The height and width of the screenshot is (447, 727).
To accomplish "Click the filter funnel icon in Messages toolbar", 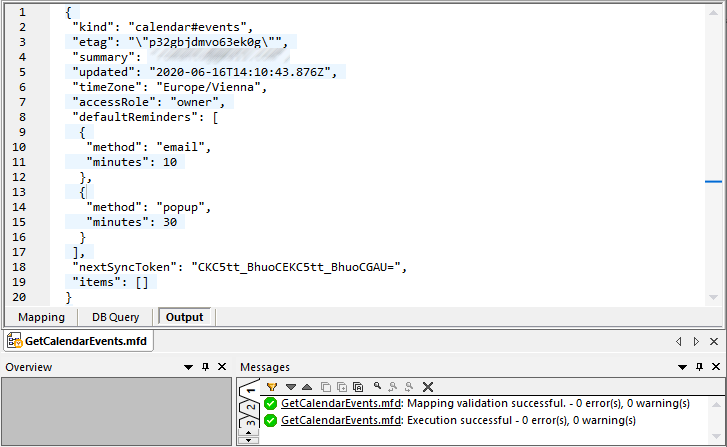I will tap(272, 386).
